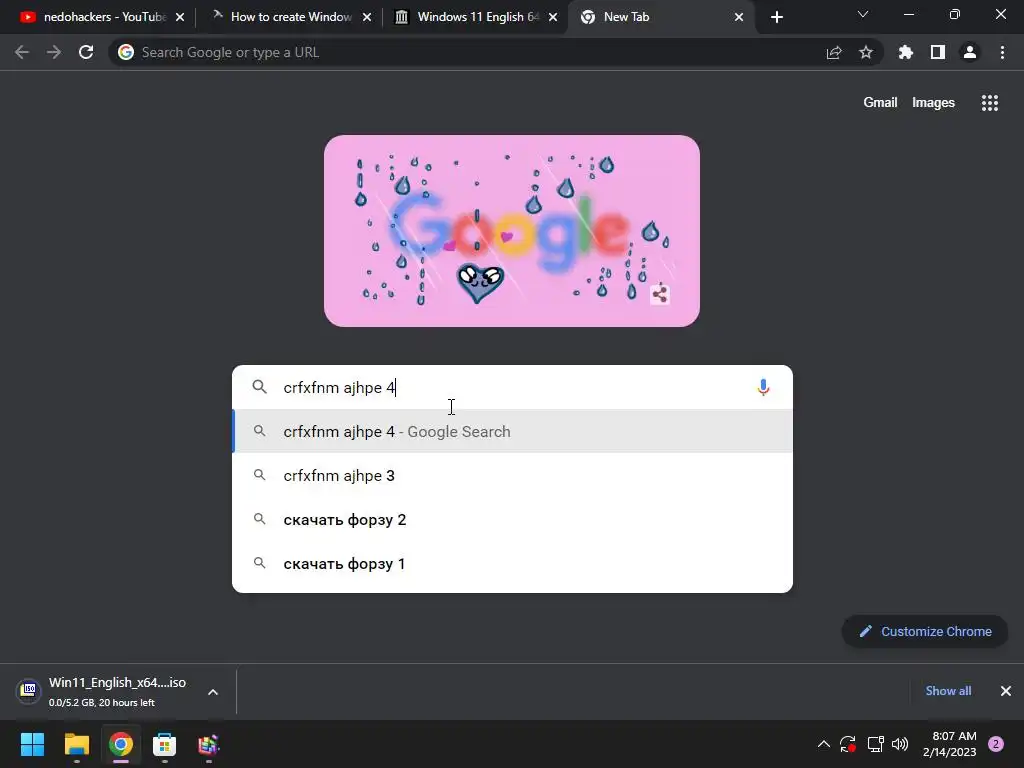Close the How to create Windows tab
The width and height of the screenshot is (1024, 768).
pyautogui.click(x=366, y=17)
